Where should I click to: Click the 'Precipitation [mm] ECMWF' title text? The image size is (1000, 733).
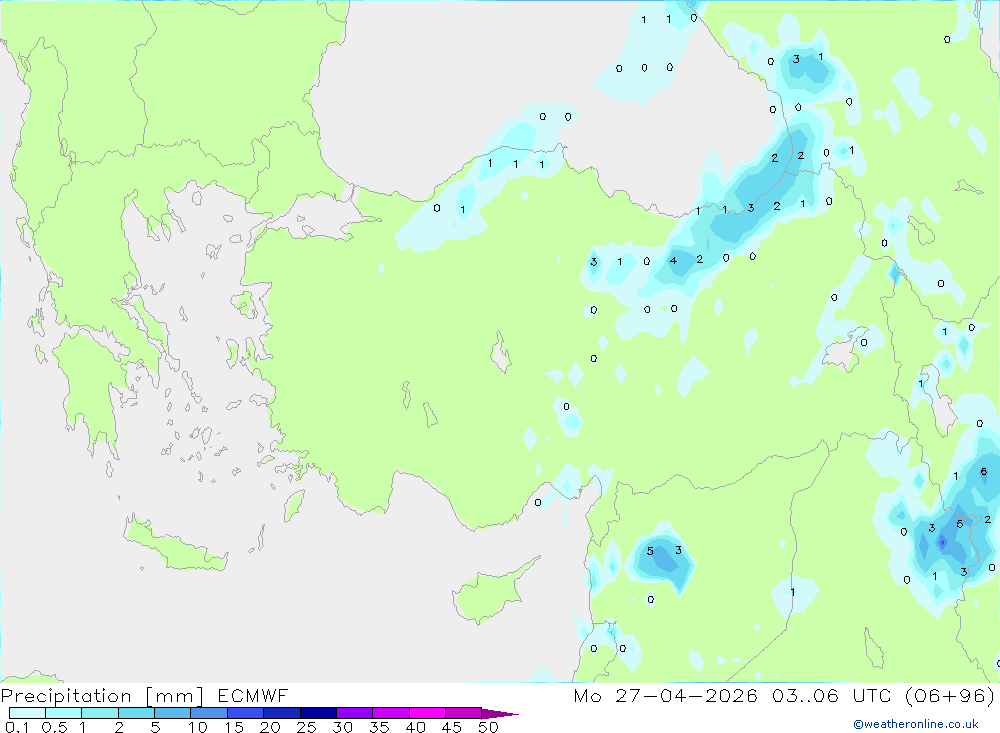point(144,695)
